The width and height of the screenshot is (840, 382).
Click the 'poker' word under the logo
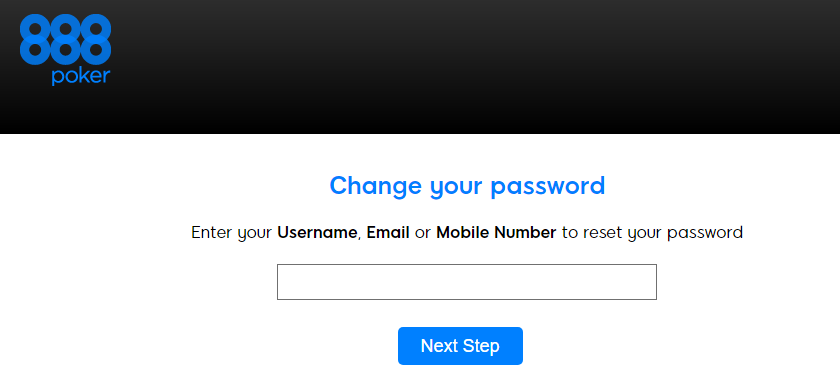(x=81, y=76)
